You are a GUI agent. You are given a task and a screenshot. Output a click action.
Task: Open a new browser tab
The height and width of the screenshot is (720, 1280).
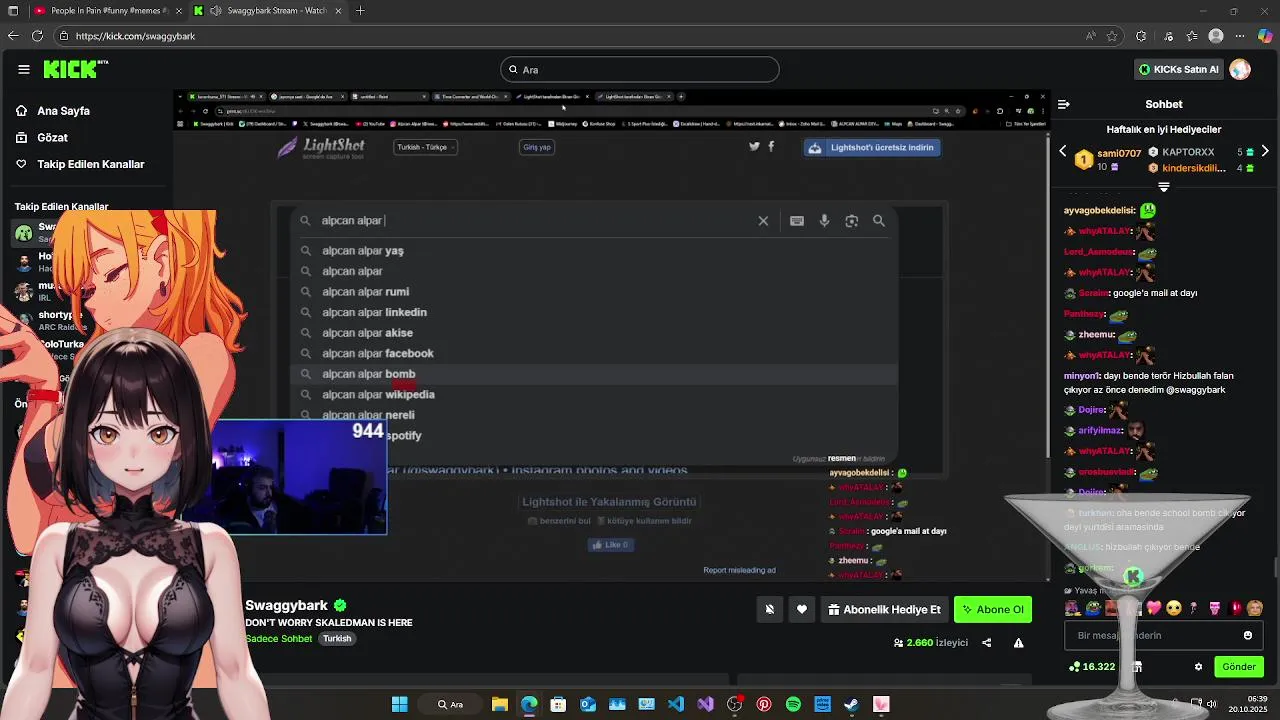coord(360,11)
